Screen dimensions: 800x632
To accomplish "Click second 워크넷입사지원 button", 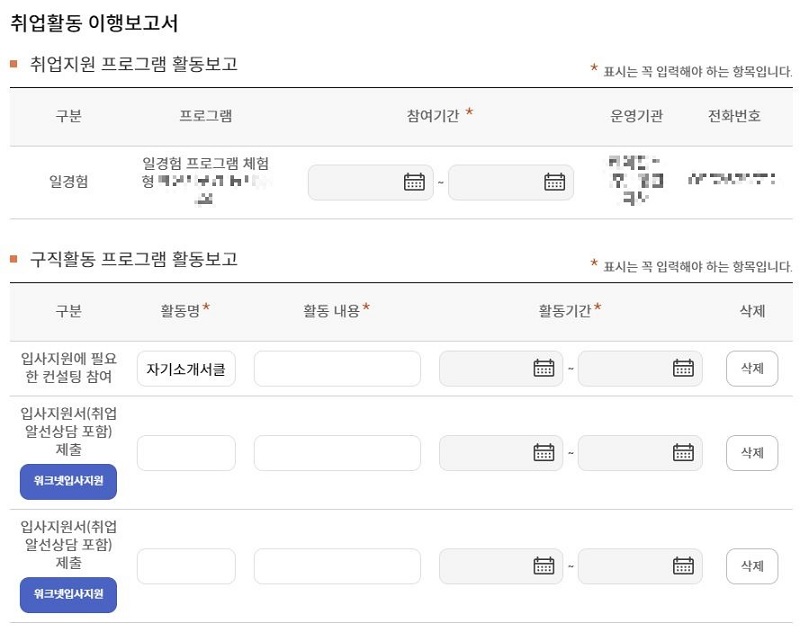I will tap(68, 595).
